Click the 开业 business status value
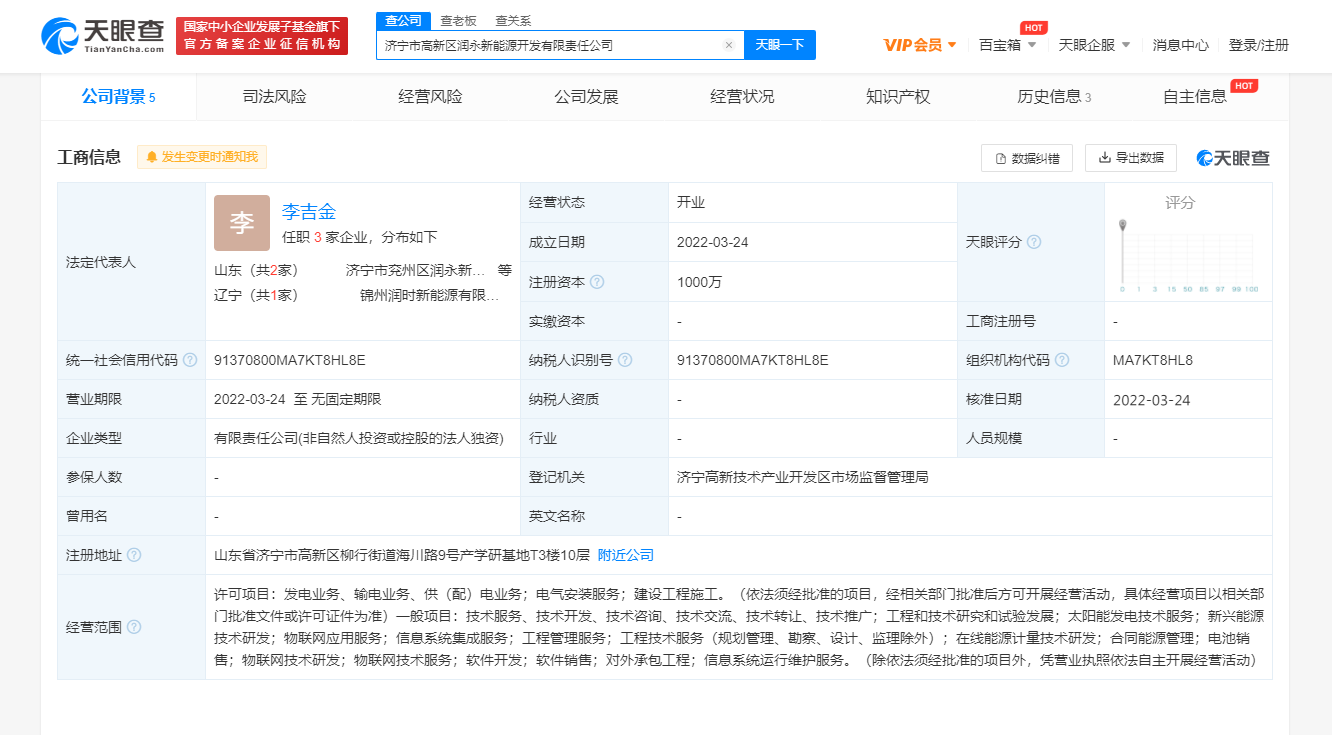1332x735 pixels. point(691,202)
